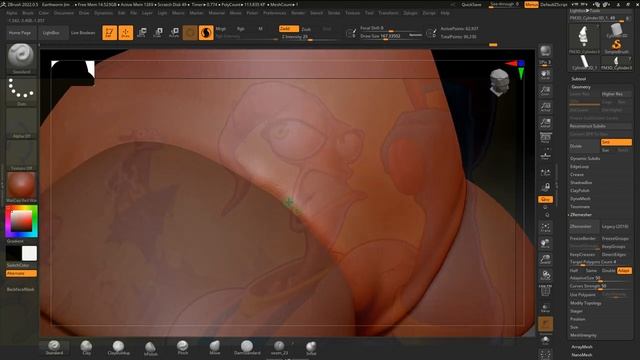
Task: Click the ZRemesher button
Action: click(584, 226)
